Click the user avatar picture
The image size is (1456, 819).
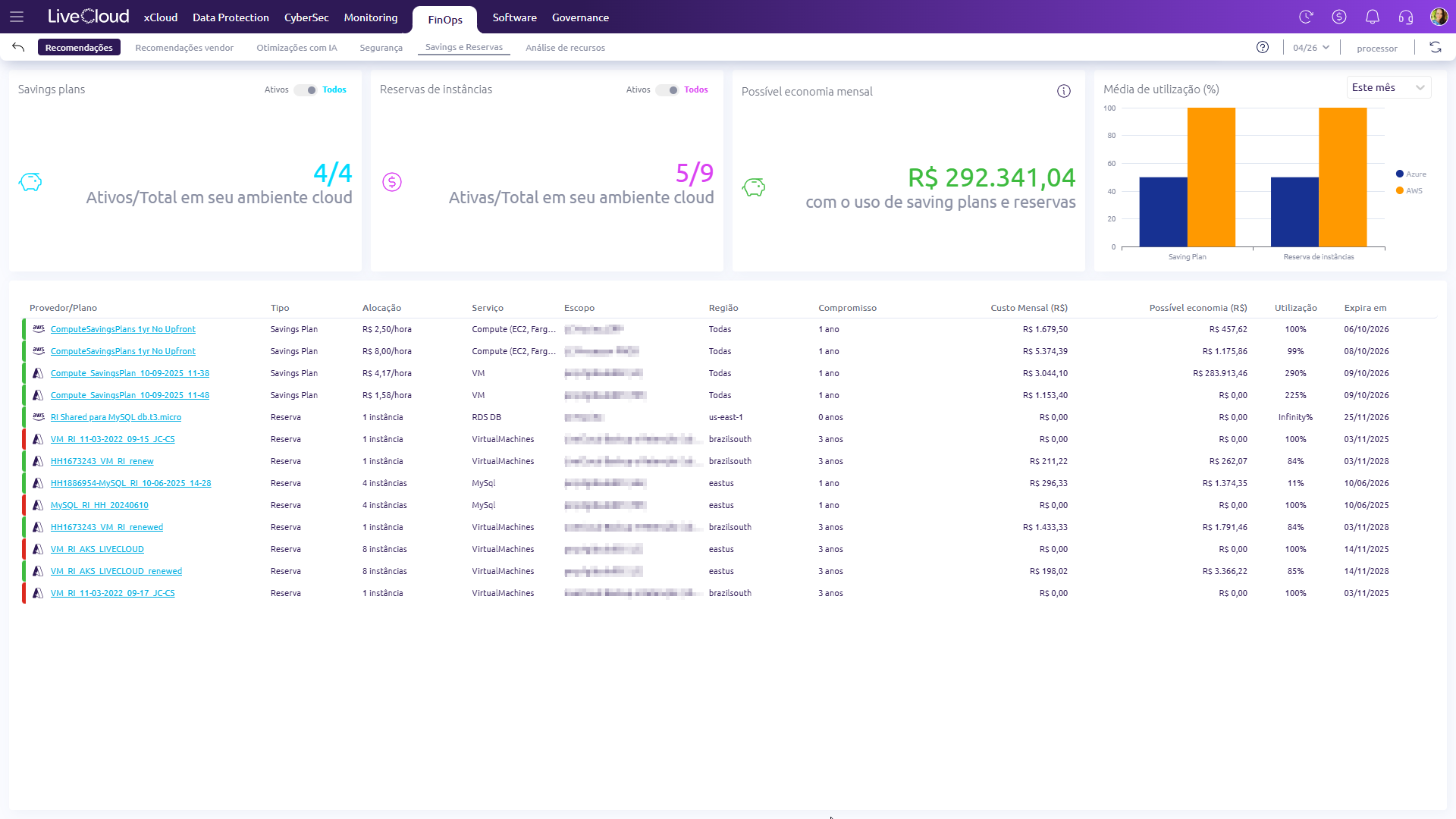[x=1439, y=17]
